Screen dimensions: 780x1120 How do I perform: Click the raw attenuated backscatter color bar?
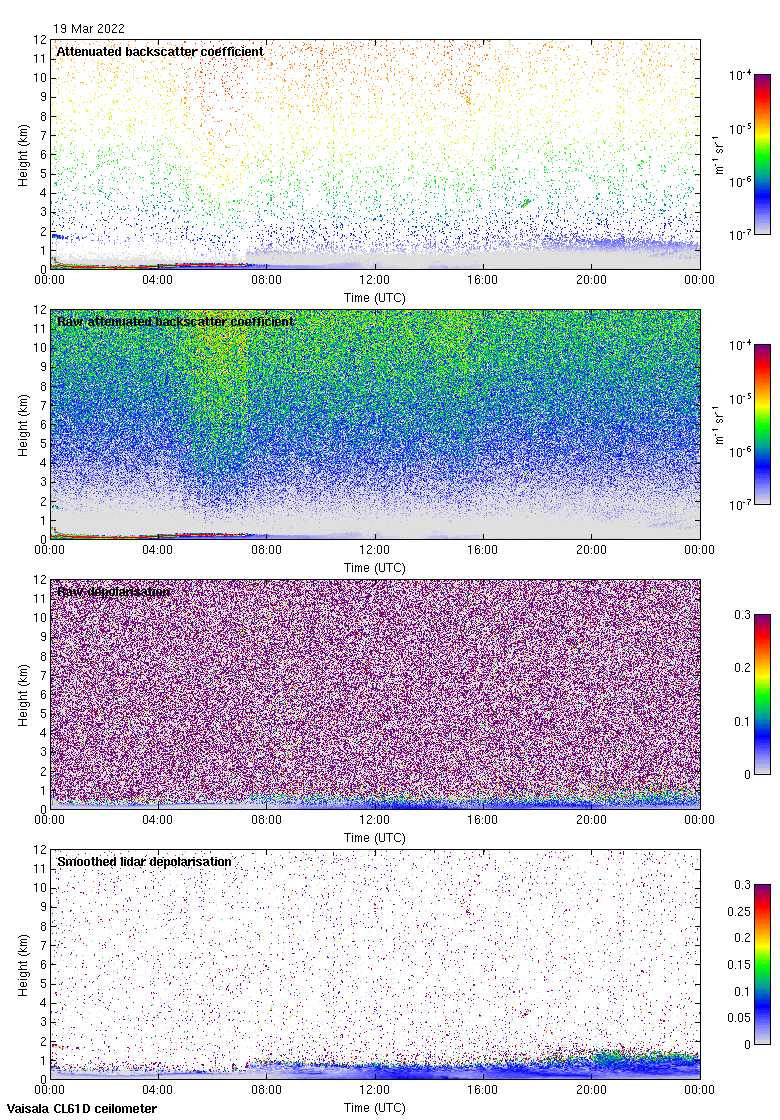point(762,424)
